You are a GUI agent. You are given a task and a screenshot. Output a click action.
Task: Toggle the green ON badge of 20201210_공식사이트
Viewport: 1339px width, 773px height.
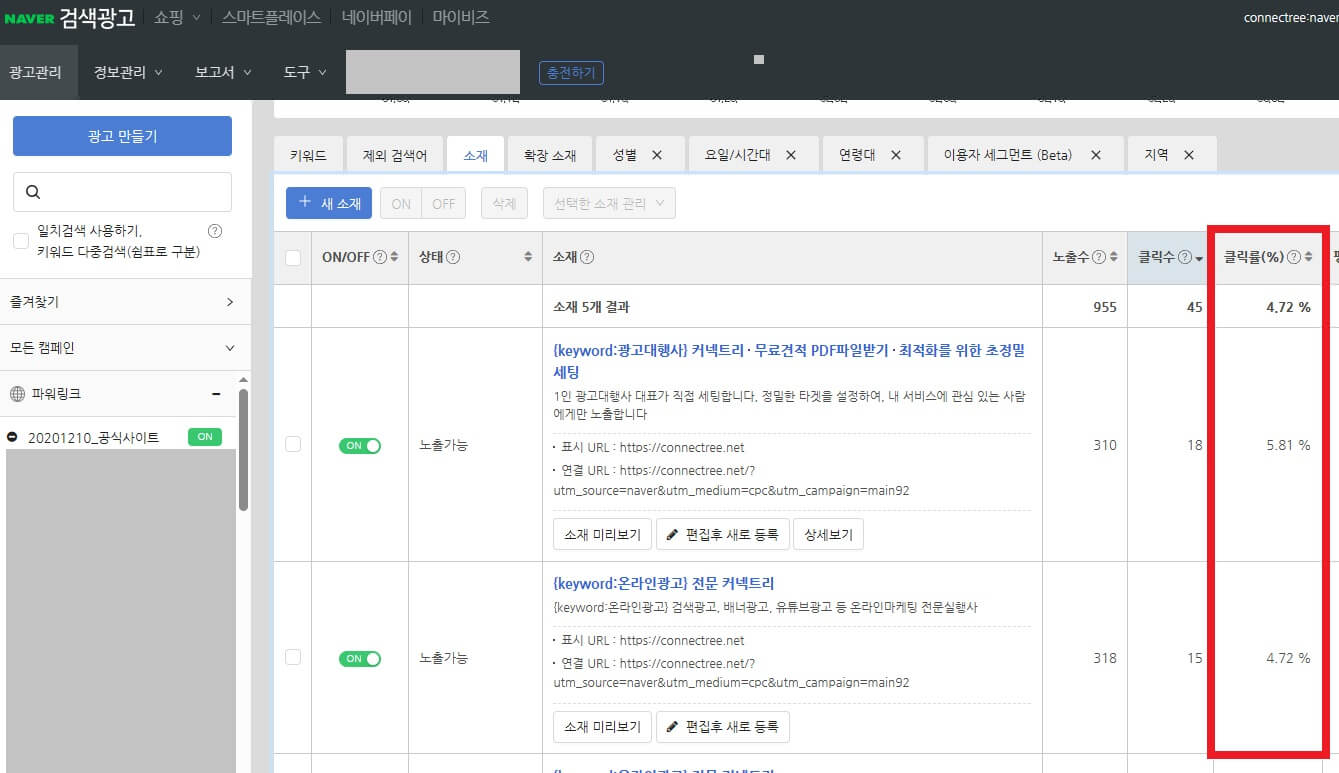205,437
